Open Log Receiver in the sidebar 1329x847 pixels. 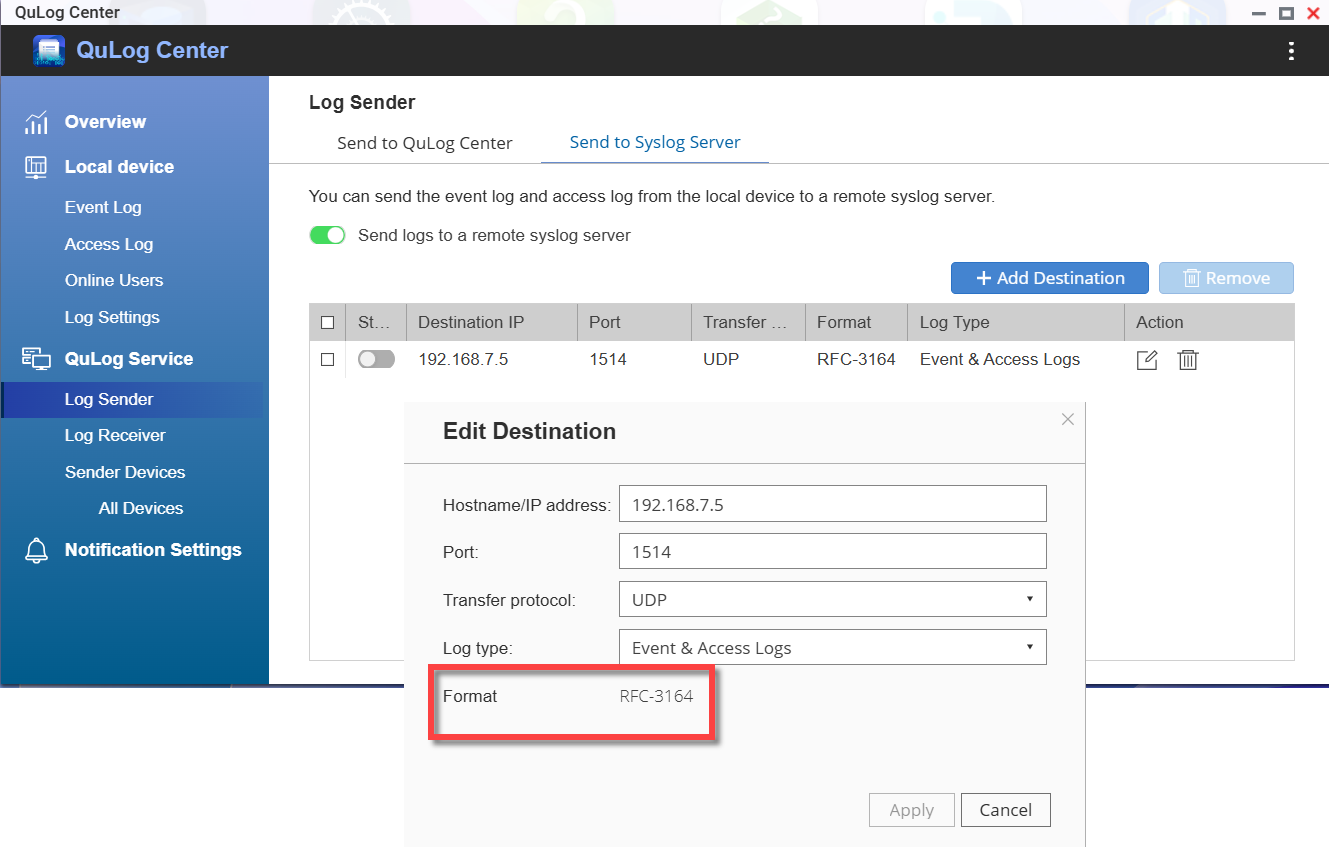point(115,436)
